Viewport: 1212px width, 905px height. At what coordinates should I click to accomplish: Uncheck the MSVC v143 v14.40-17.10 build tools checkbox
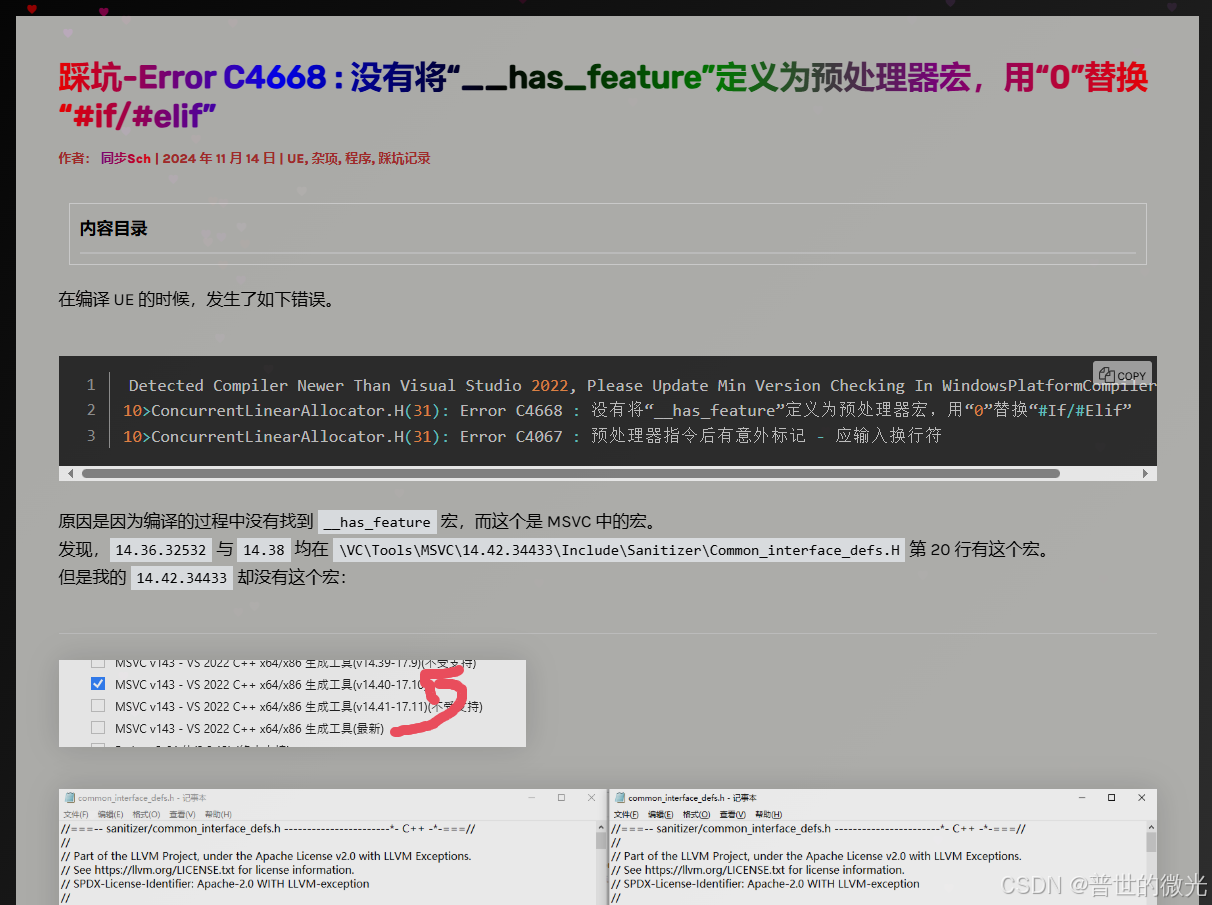98,684
